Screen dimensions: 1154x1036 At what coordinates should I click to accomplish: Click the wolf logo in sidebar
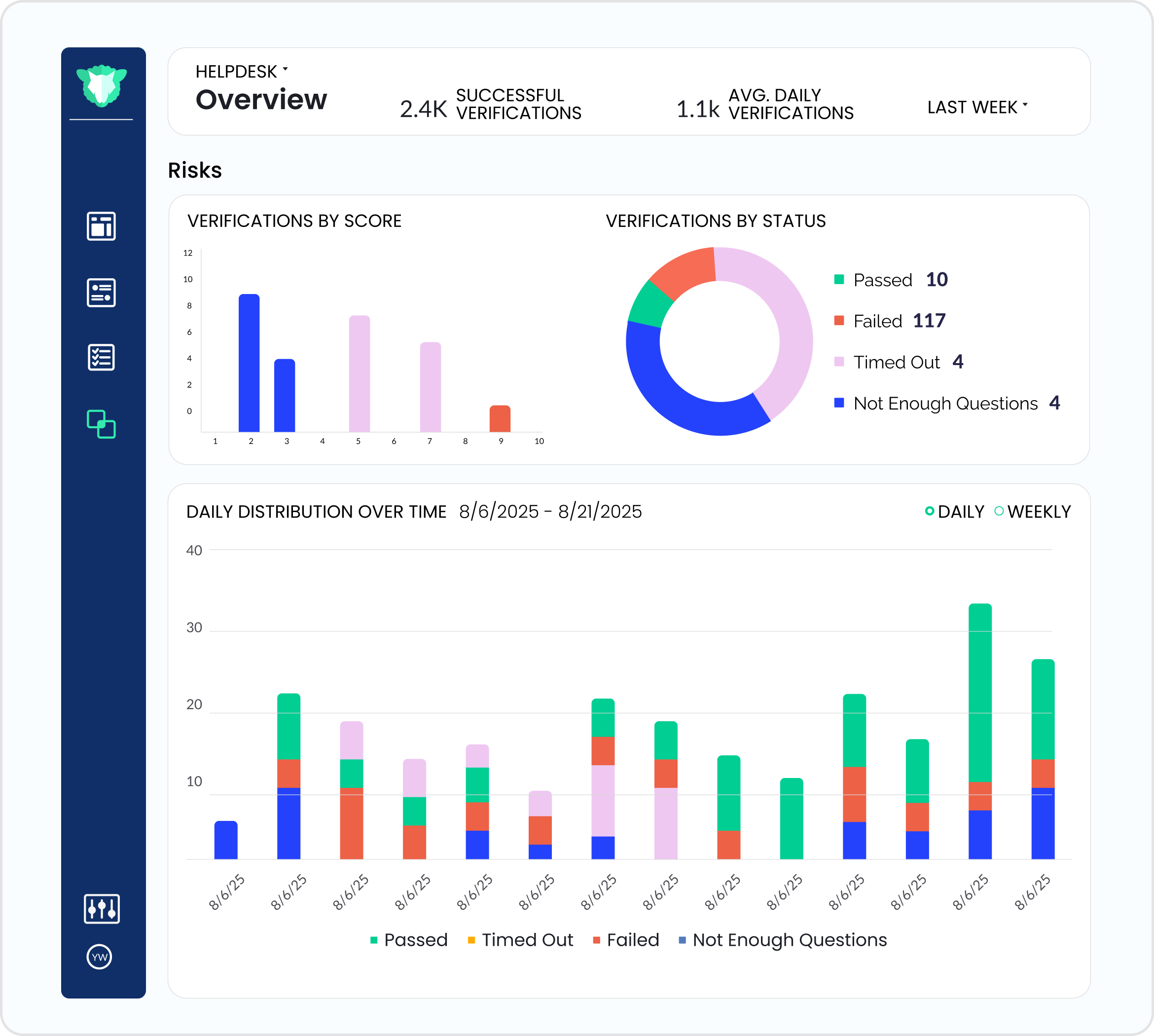(101, 85)
